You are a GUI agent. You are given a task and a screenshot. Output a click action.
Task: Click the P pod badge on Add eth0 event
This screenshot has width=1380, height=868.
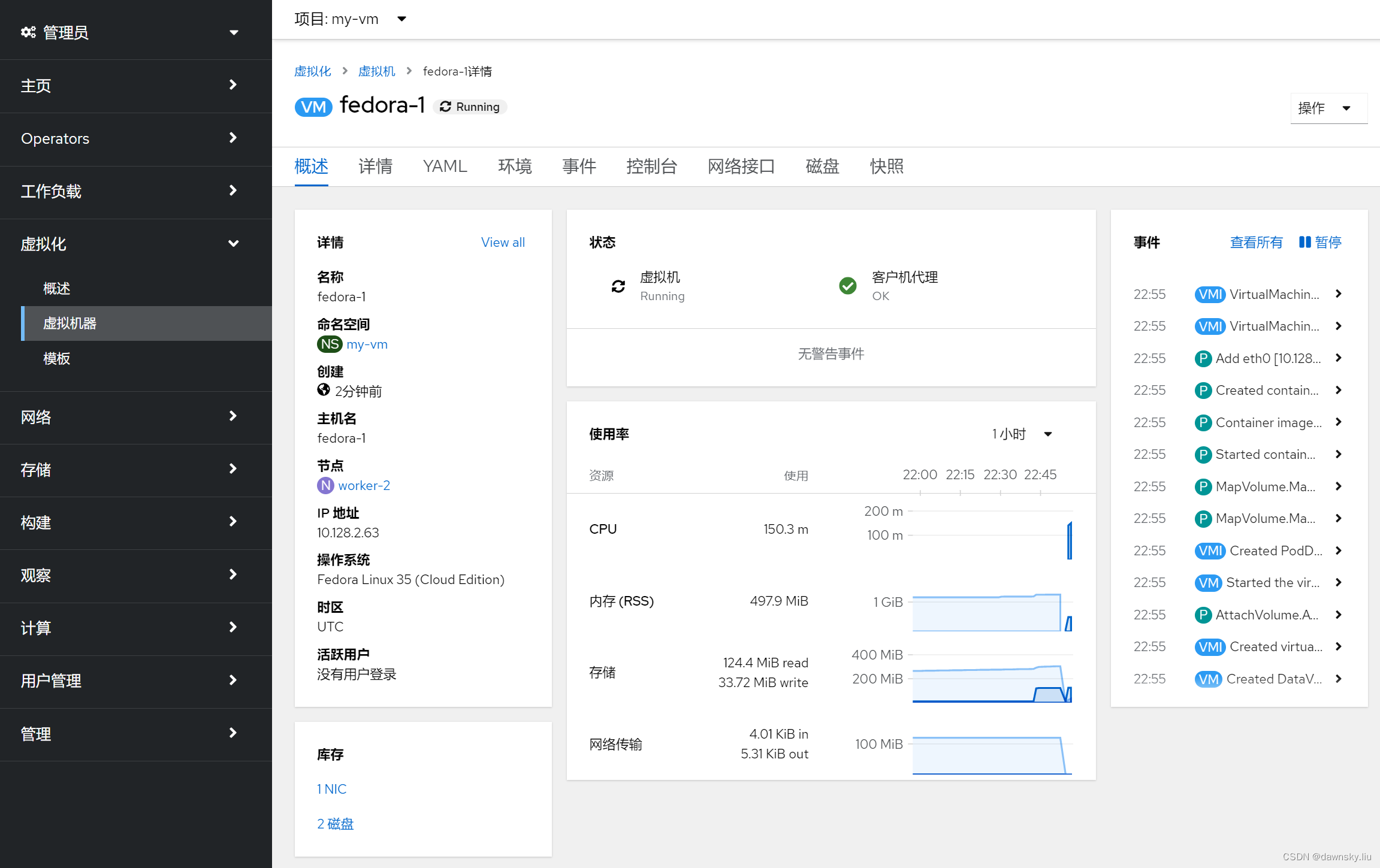coord(1203,358)
